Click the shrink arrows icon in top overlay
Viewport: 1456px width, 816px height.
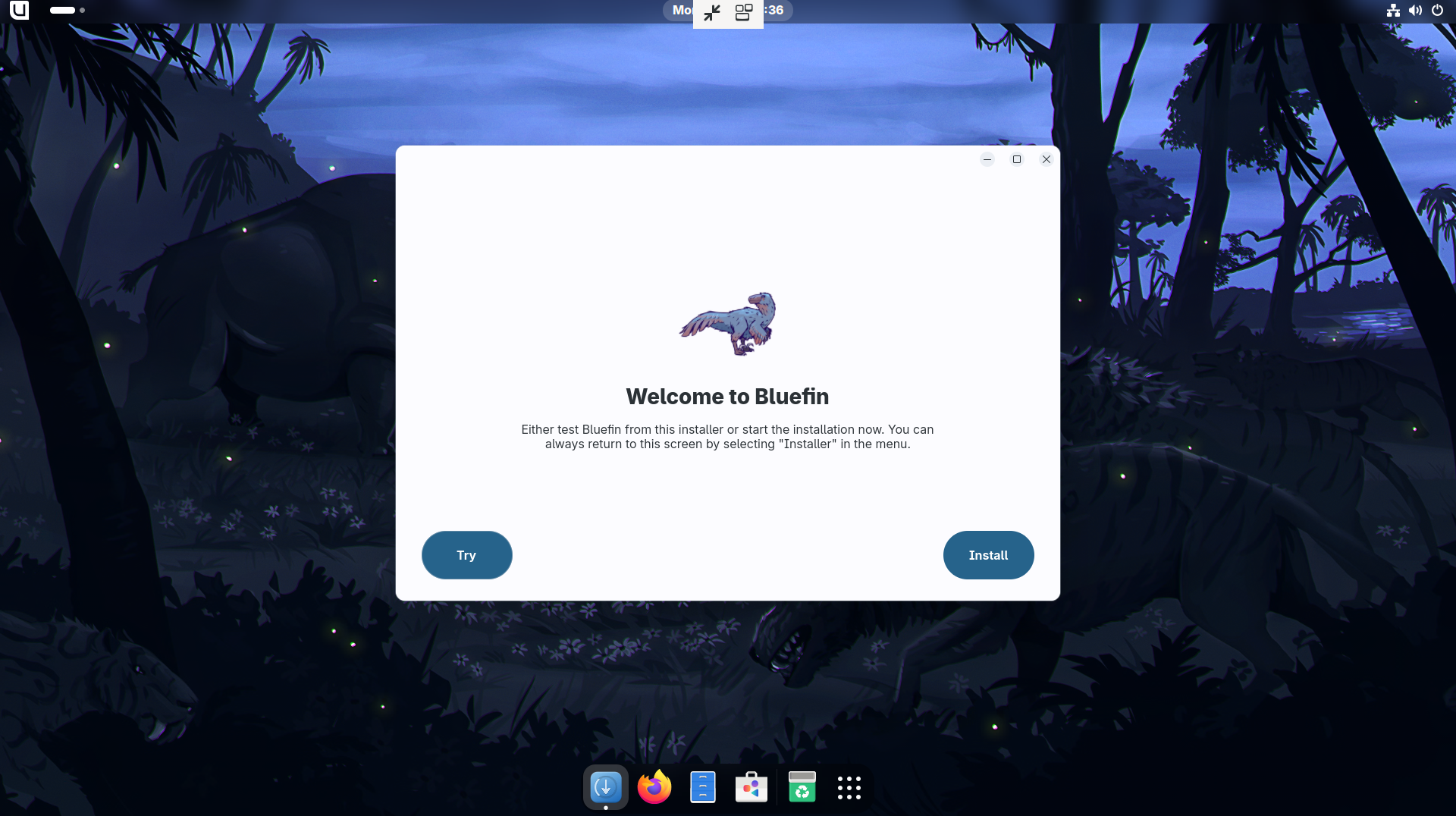tap(712, 12)
